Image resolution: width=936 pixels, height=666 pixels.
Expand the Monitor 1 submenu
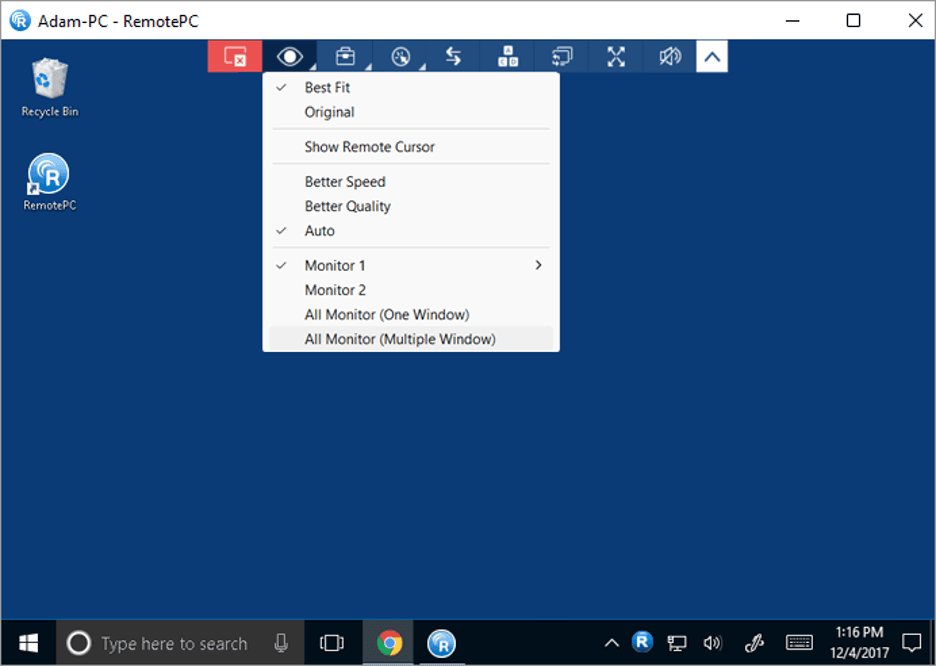(537, 265)
